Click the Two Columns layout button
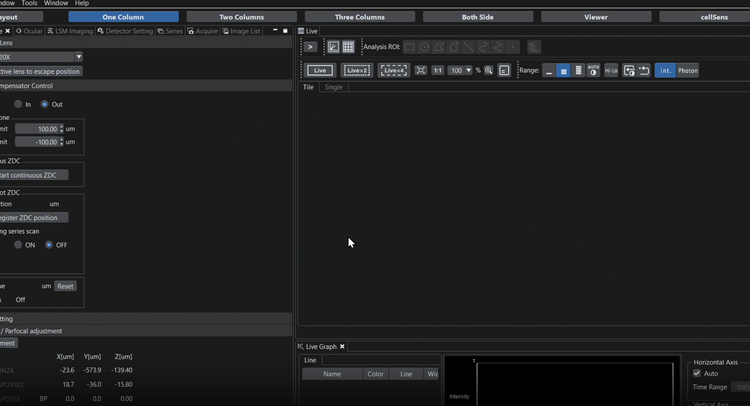This screenshot has height=406, width=750. pos(241,17)
